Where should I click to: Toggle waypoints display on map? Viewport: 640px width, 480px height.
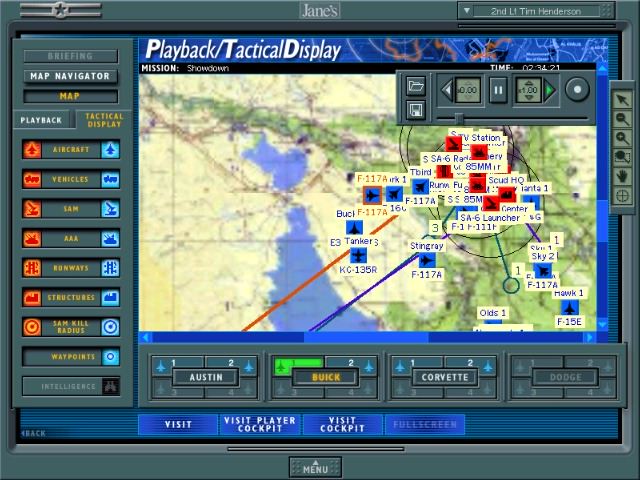[110, 357]
